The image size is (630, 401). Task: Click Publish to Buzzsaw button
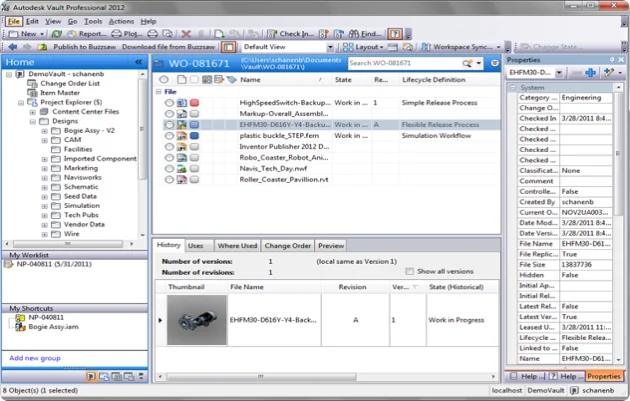(x=84, y=47)
